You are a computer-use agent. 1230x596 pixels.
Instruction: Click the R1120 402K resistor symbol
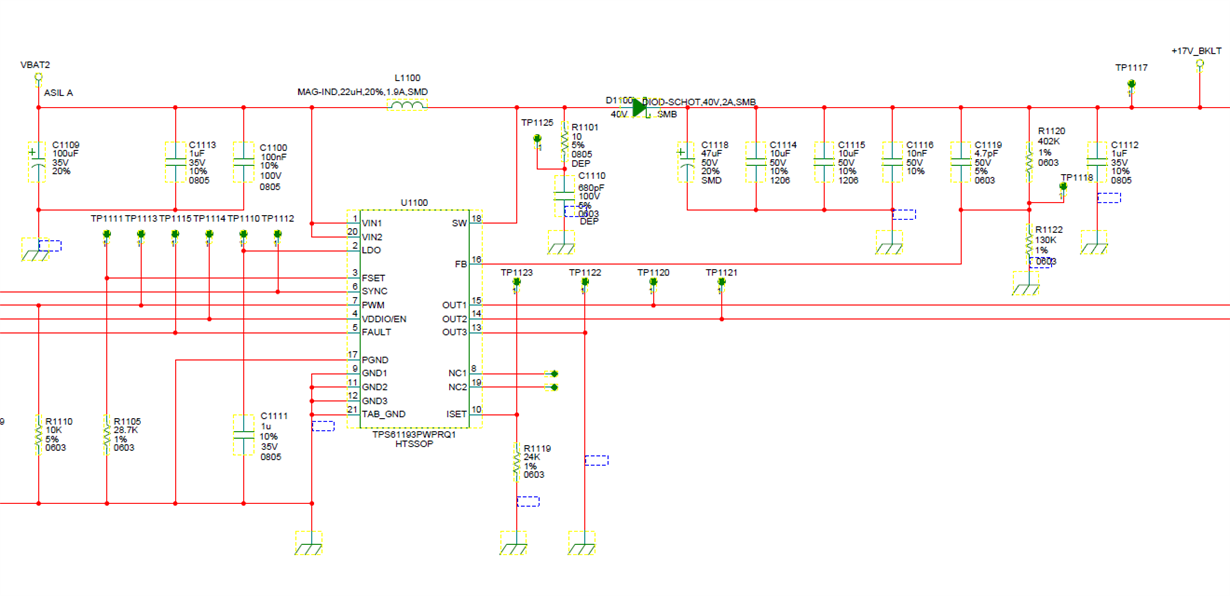click(x=1029, y=161)
